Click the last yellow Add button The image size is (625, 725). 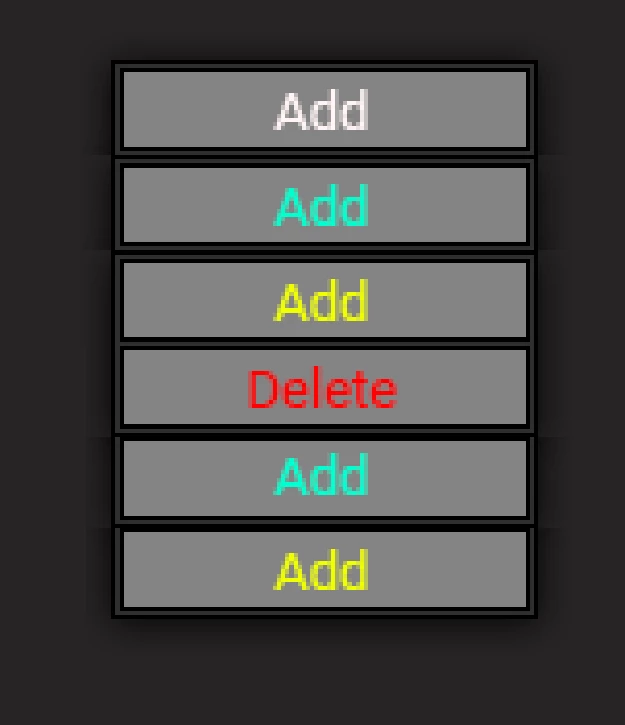(x=325, y=569)
